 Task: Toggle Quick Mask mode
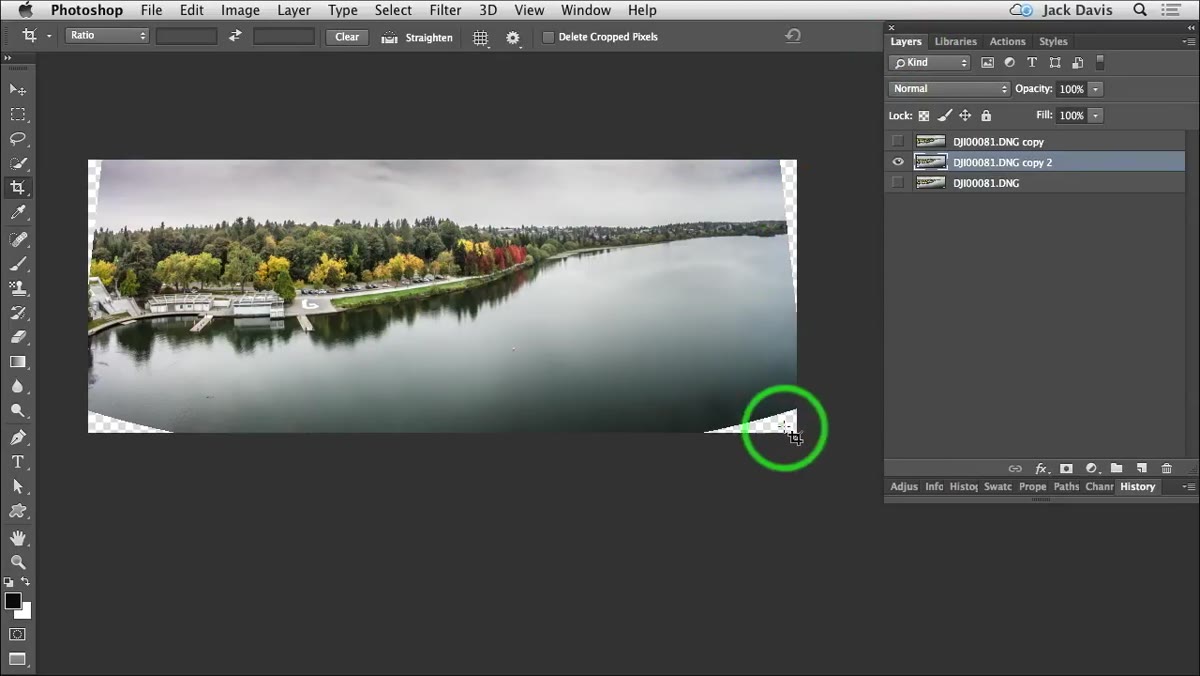click(x=17, y=634)
